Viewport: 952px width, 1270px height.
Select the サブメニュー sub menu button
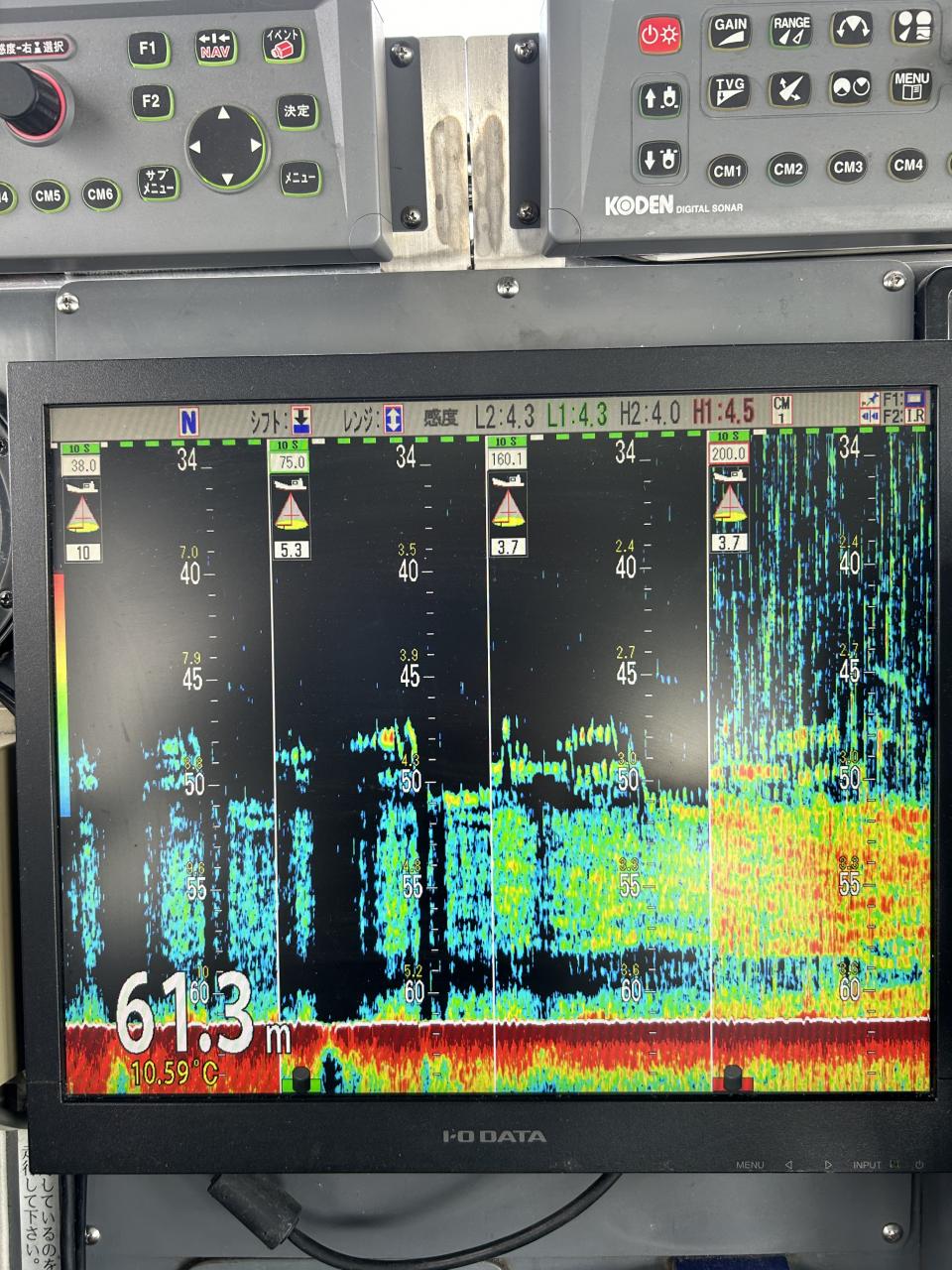[x=157, y=183]
